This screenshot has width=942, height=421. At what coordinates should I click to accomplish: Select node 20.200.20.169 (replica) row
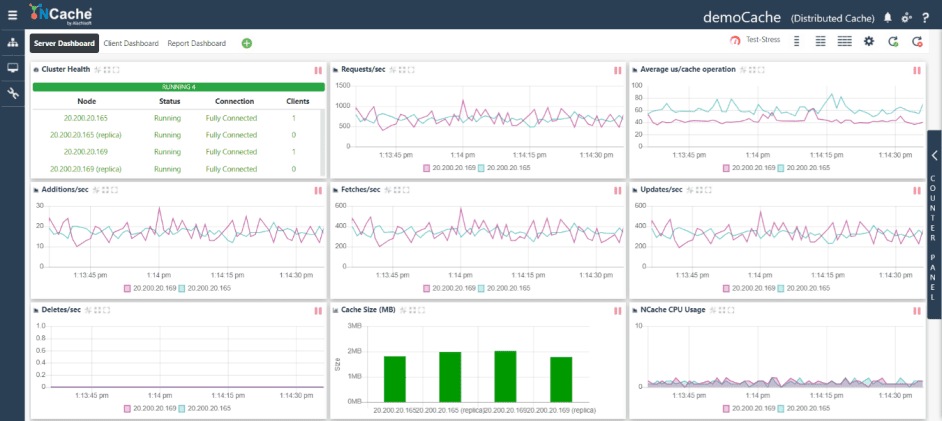[x=177, y=169]
